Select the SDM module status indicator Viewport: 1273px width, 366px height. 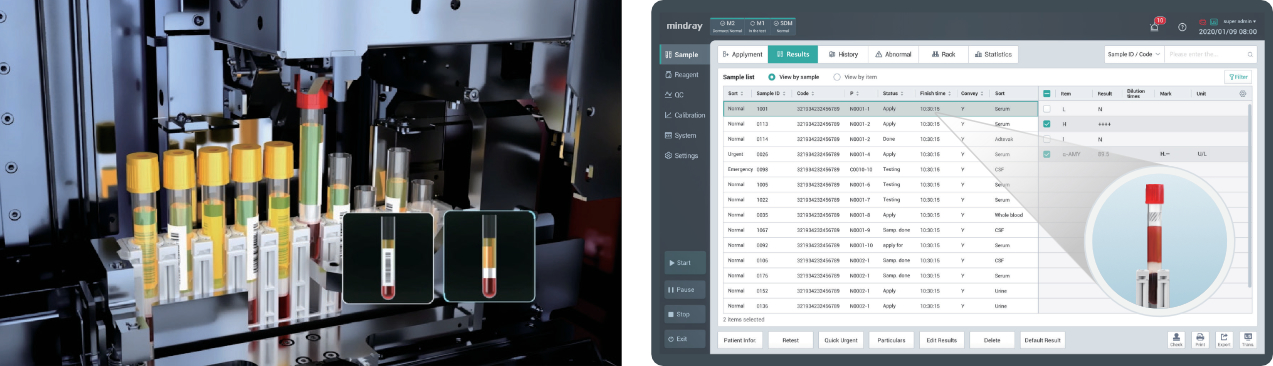coord(783,26)
